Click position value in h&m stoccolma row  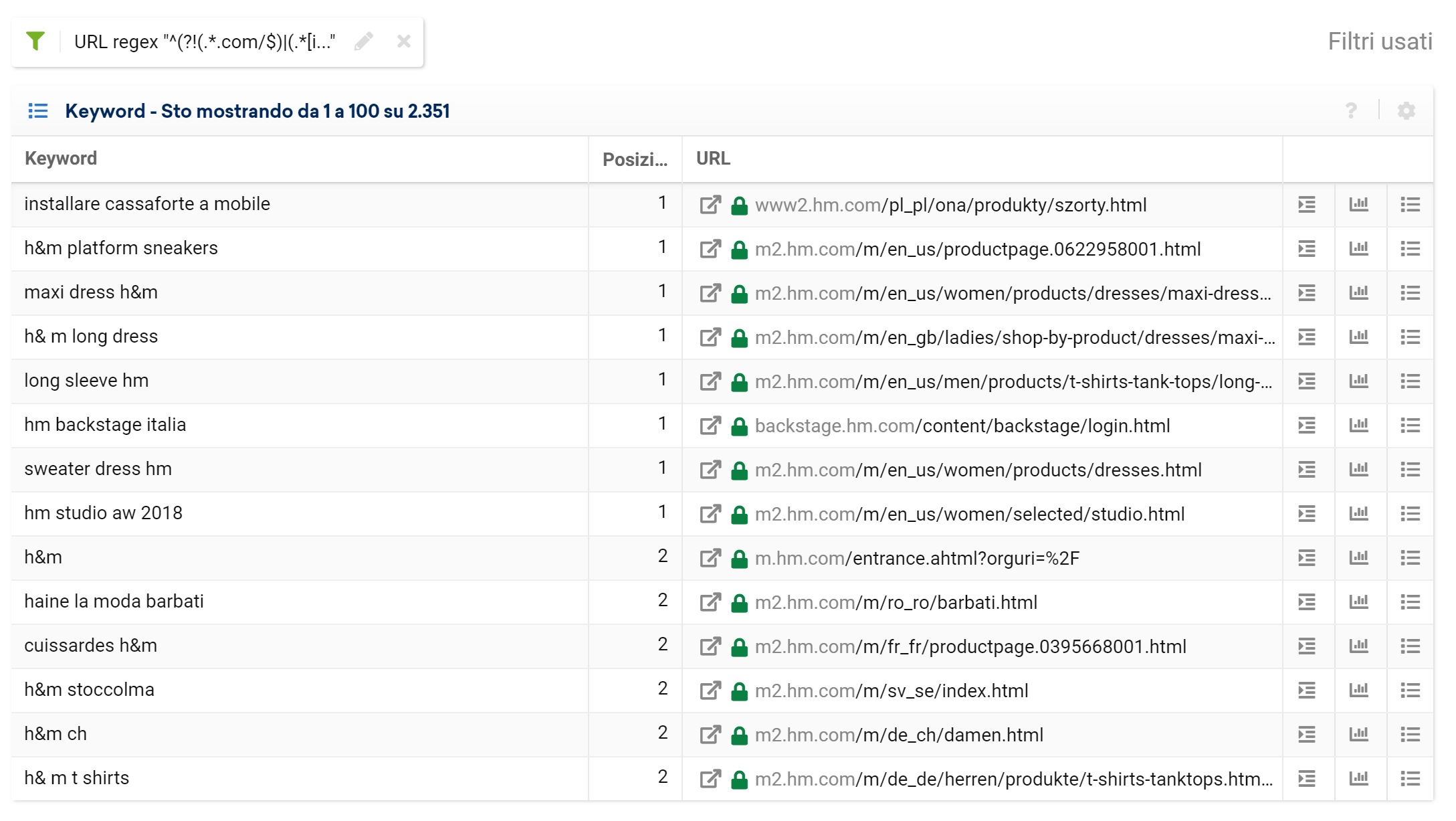[x=662, y=689]
